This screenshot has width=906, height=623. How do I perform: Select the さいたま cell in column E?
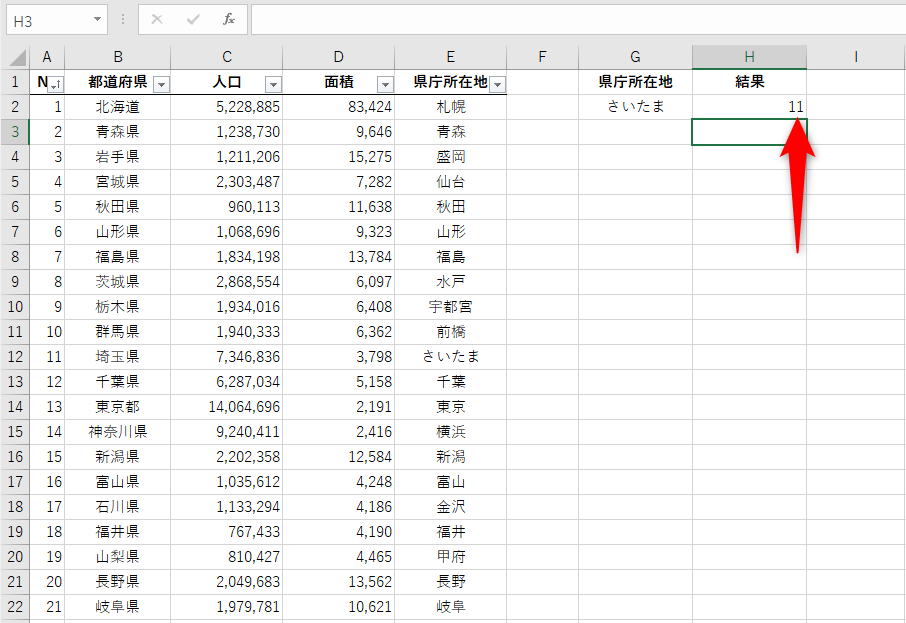pos(451,357)
